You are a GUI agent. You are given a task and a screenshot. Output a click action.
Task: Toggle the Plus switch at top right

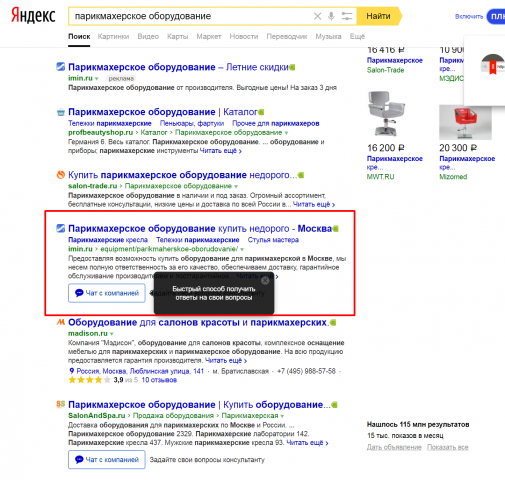click(x=496, y=16)
